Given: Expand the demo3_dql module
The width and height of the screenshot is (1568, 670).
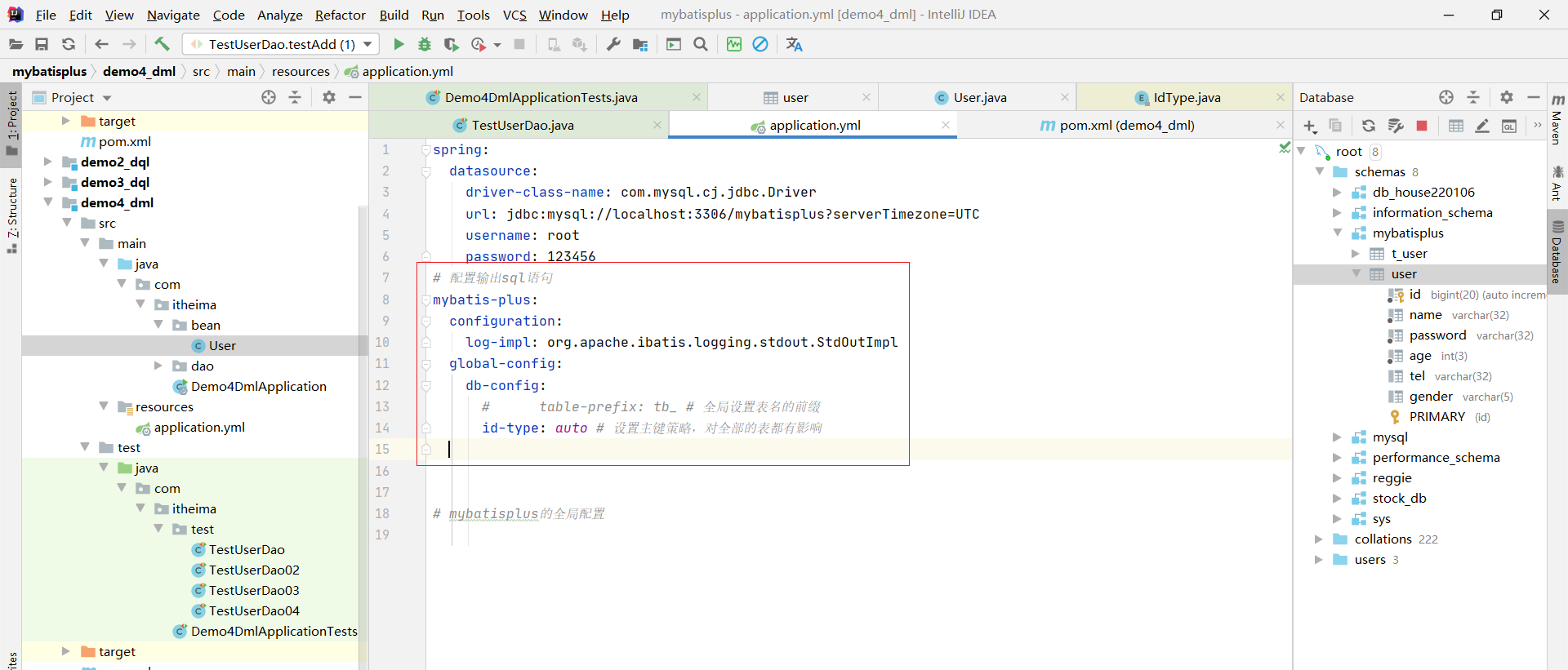Looking at the screenshot, I should pos(48,182).
